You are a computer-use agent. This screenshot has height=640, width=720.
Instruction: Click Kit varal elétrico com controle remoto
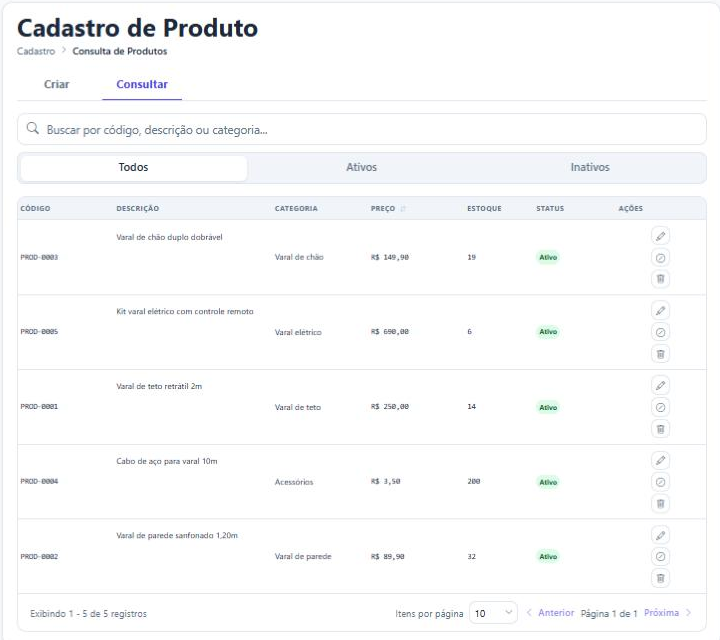pyautogui.click(x=185, y=312)
